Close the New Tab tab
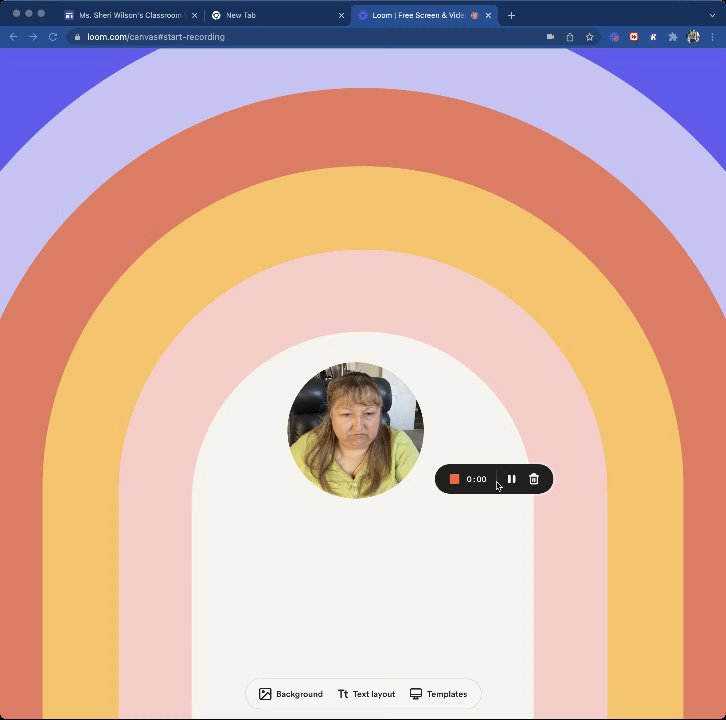The width and height of the screenshot is (726, 720). 341,15
